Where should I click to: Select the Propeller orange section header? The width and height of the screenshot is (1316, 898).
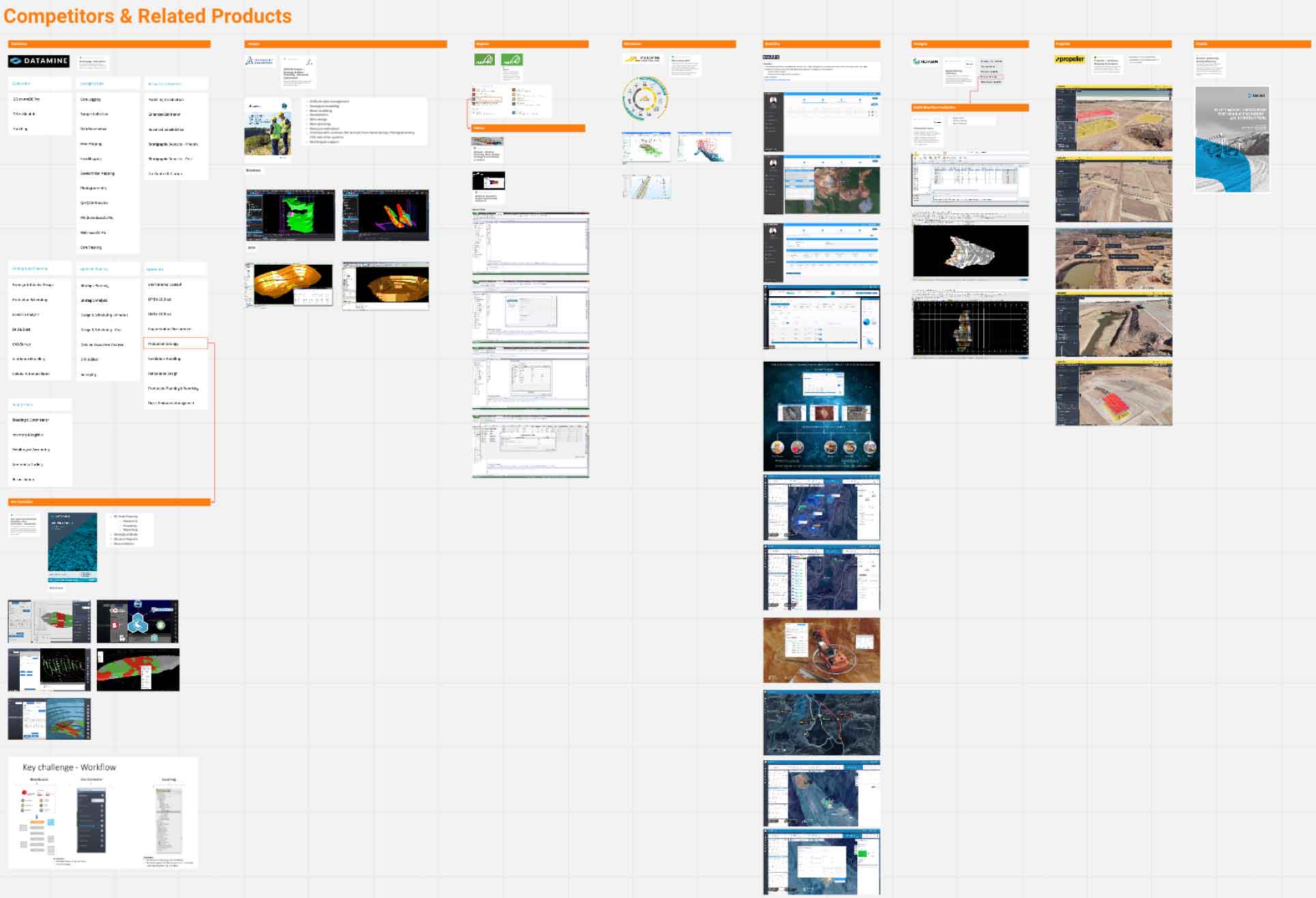click(x=1113, y=44)
